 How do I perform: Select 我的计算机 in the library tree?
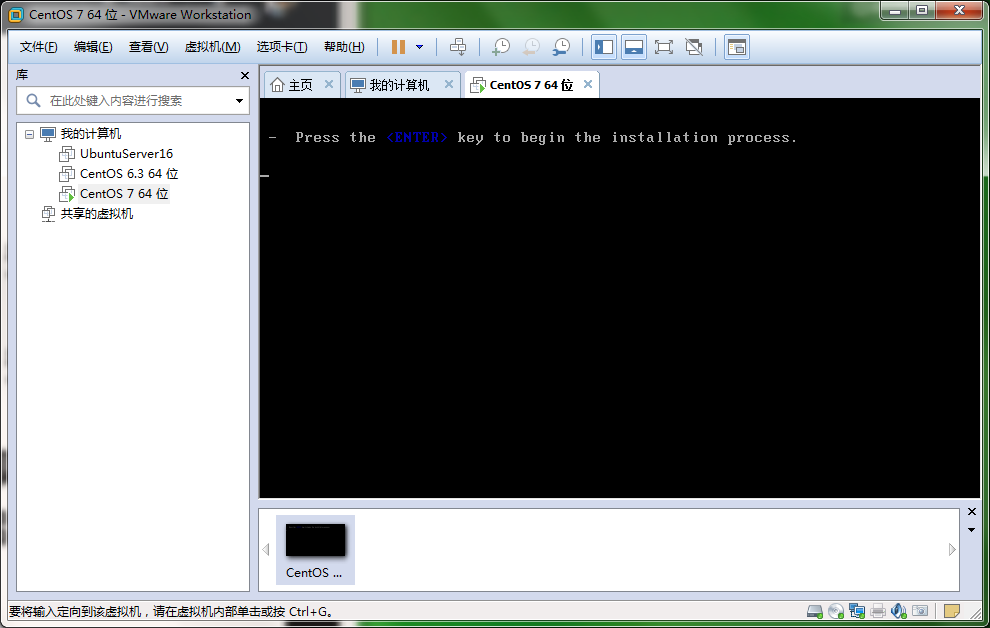click(x=90, y=134)
